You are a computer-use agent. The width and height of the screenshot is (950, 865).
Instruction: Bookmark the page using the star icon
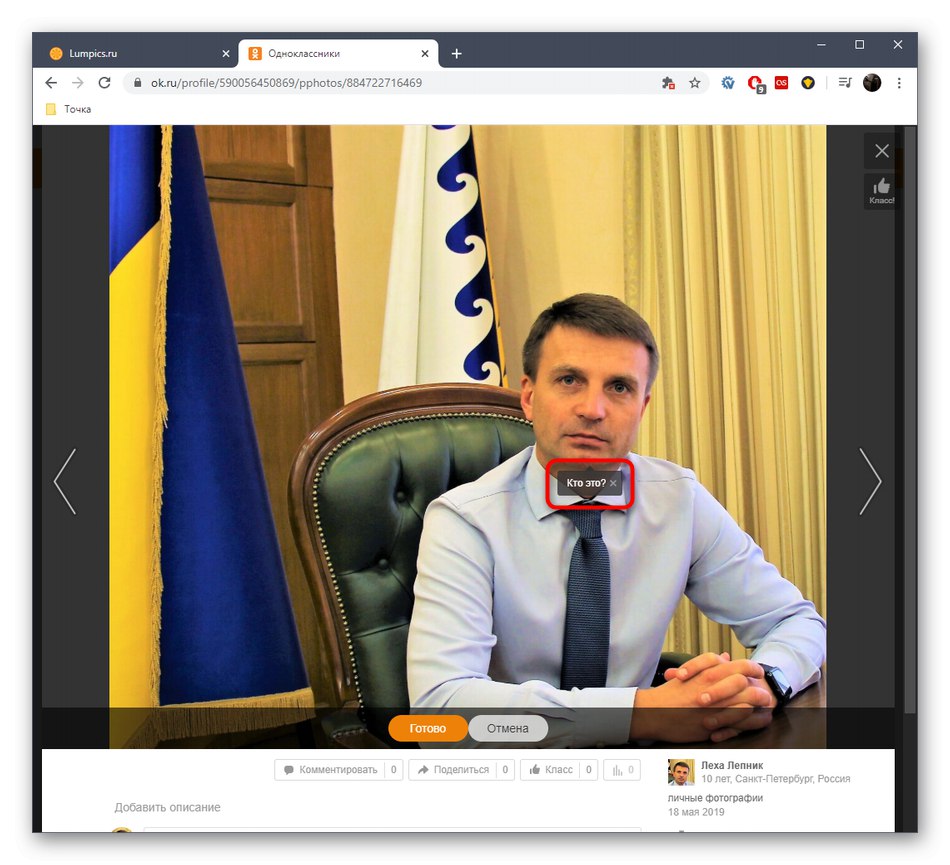click(x=694, y=83)
